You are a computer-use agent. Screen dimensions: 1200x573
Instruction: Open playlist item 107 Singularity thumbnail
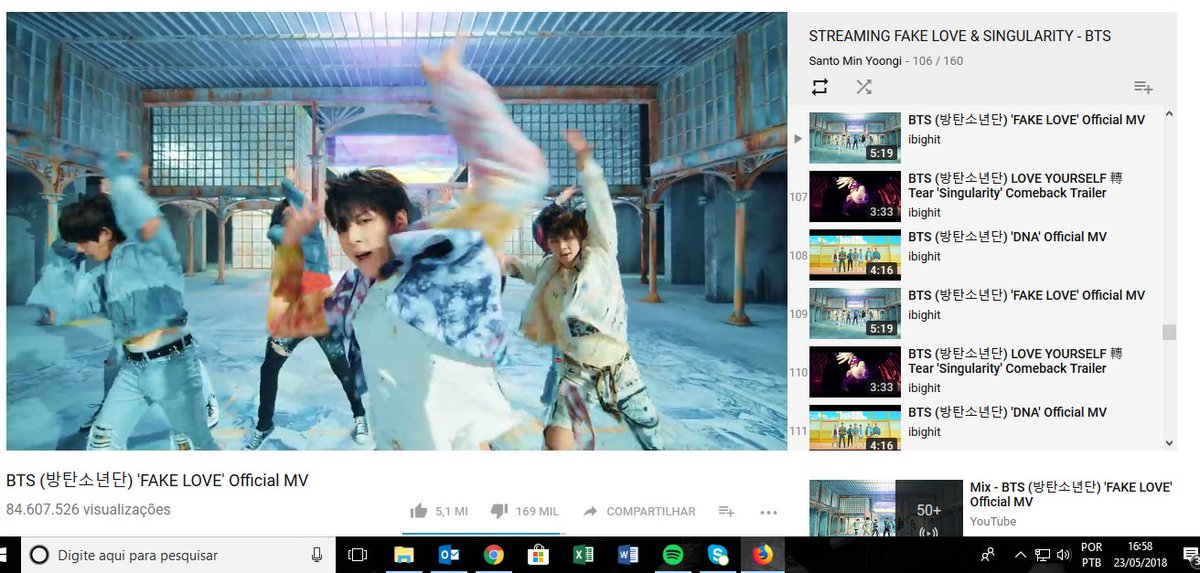pos(855,196)
